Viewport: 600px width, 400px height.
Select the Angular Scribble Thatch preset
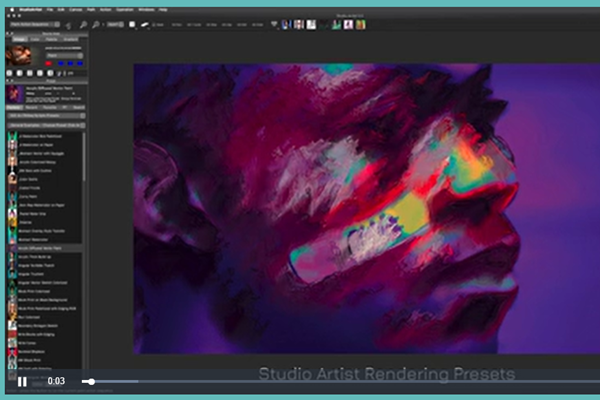pyautogui.click(x=45, y=265)
